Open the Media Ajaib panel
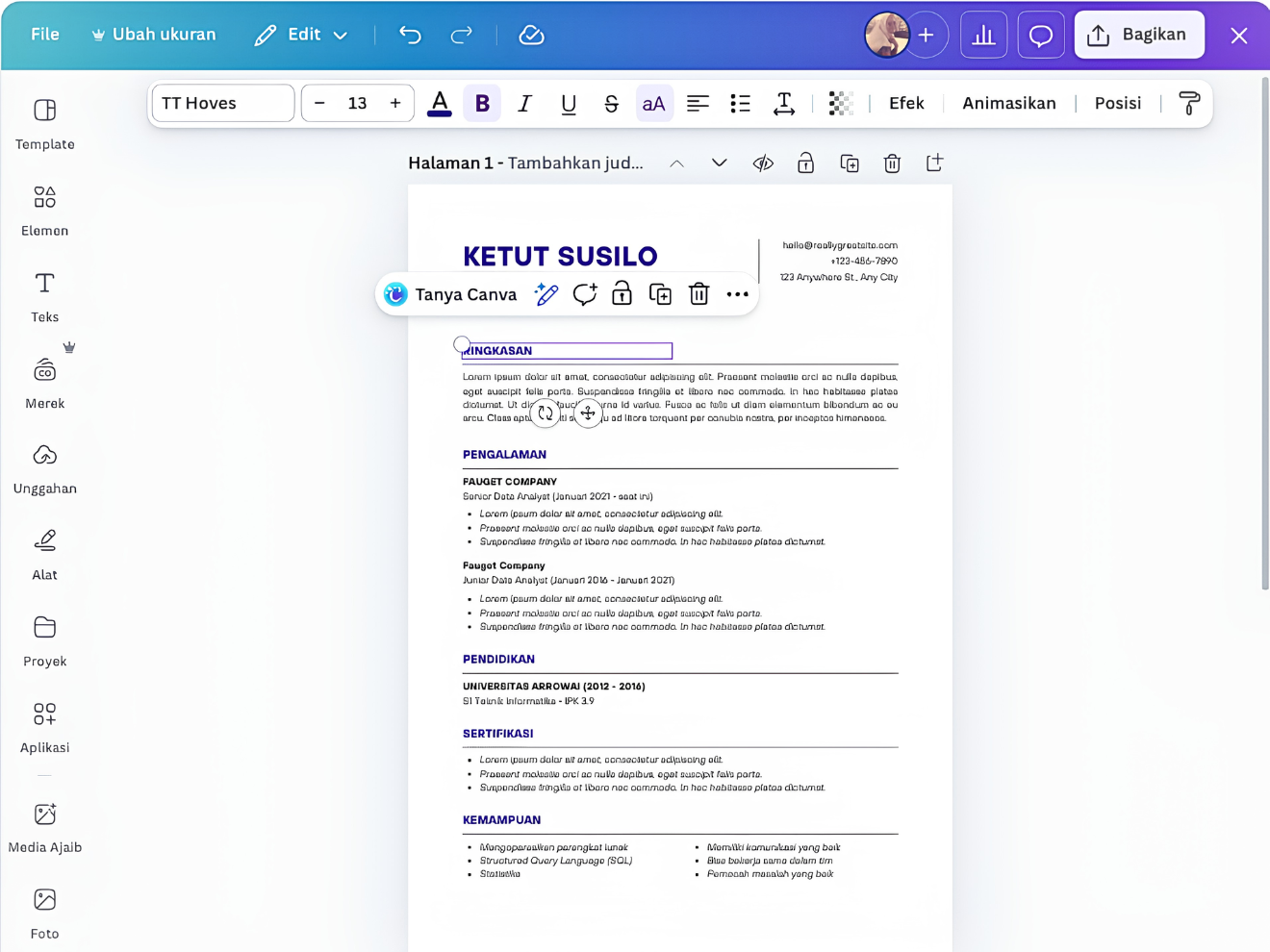 click(44, 828)
